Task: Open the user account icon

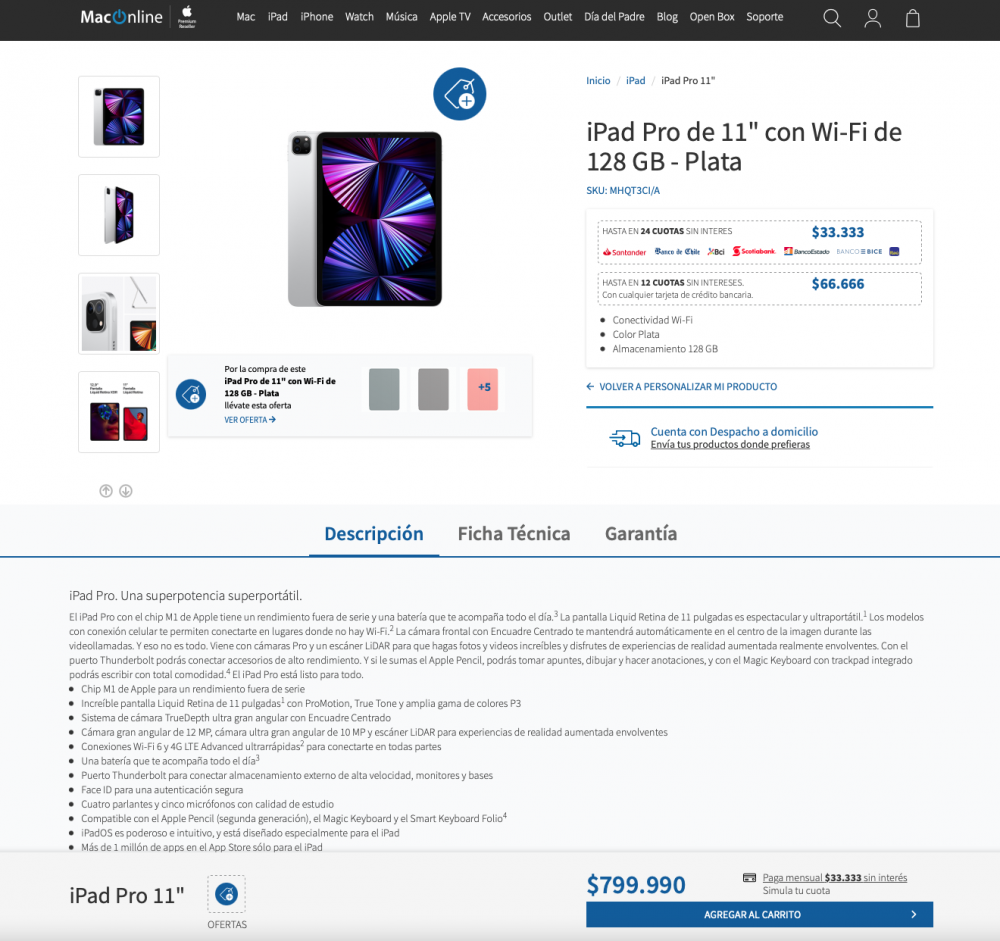Action: pos(872,18)
